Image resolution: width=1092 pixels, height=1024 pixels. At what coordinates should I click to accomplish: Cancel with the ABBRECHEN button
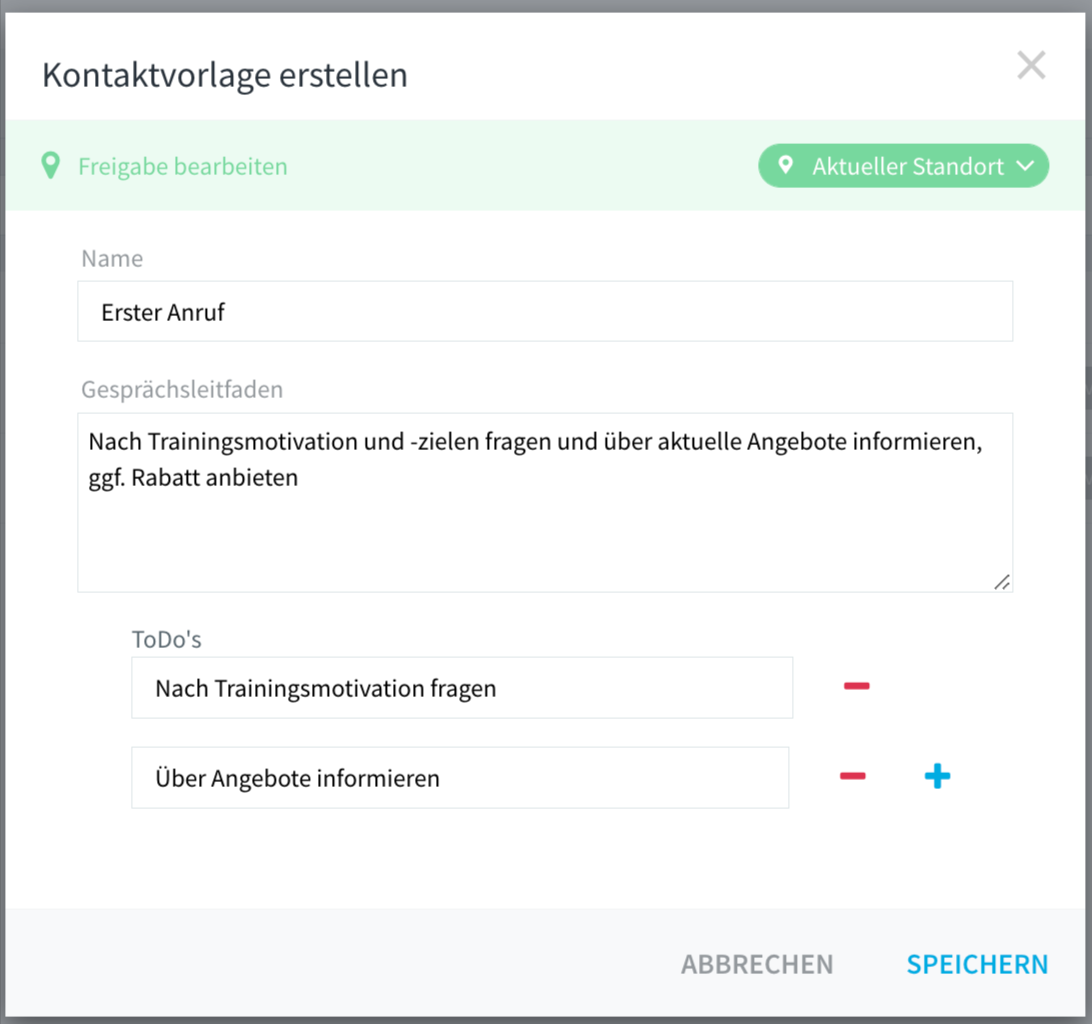click(x=757, y=964)
